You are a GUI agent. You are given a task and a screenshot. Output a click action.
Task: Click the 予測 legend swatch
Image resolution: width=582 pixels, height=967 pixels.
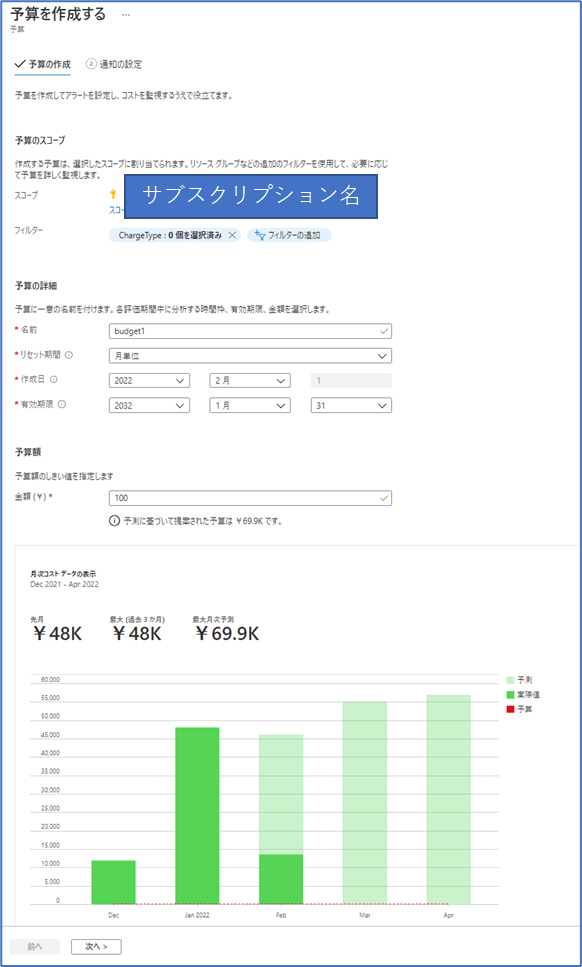(509, 679)
